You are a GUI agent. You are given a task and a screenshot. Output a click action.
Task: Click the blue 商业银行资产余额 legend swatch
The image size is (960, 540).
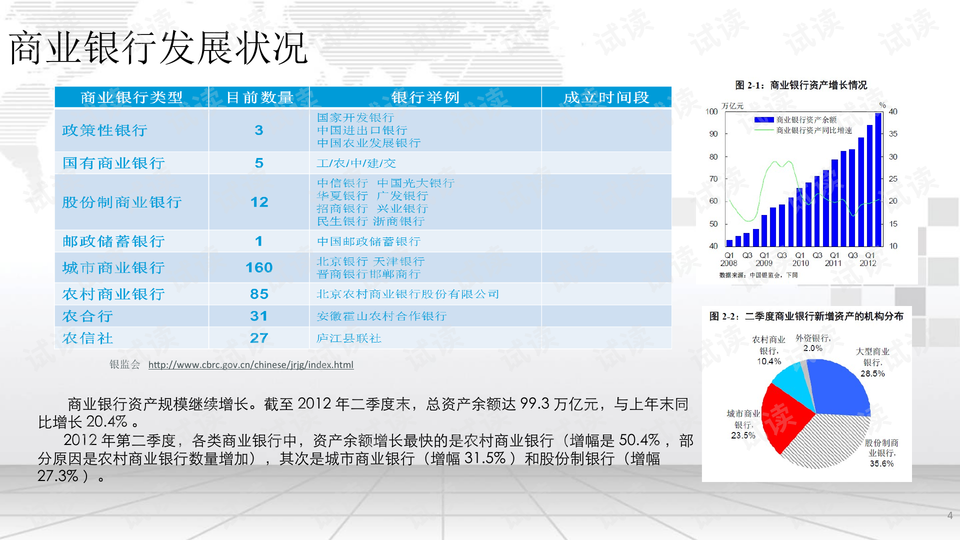pyautogui.click(x=763, y=119)
